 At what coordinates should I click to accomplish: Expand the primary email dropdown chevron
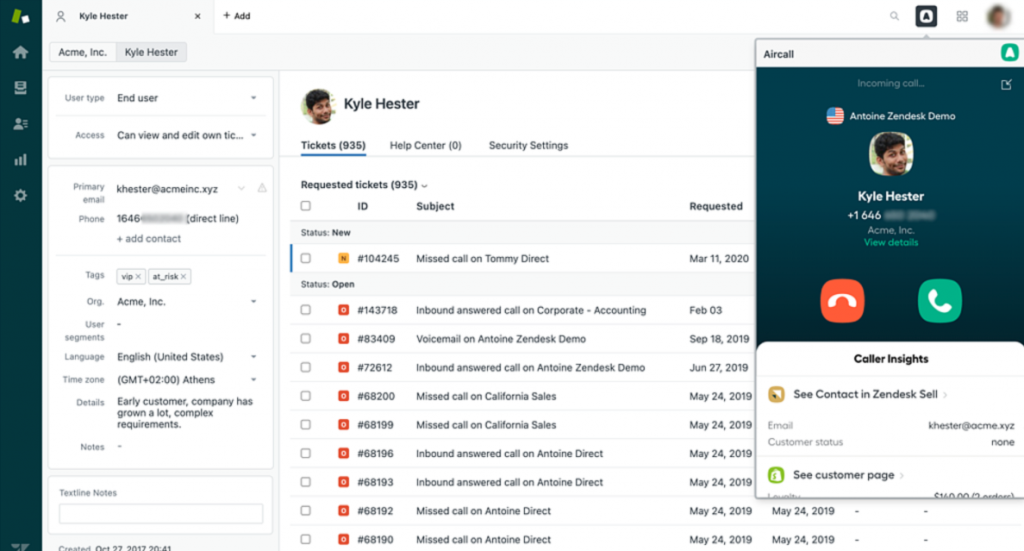point(241,189)
